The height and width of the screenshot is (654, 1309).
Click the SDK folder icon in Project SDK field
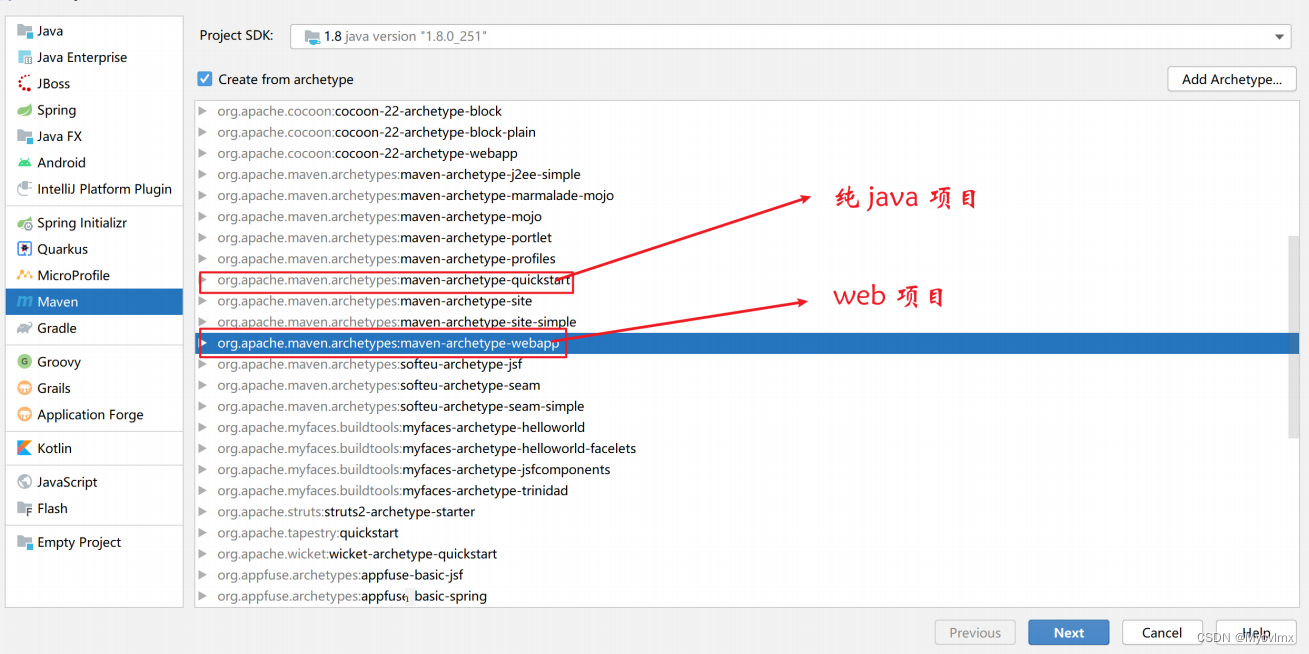click(x=311, y=36)
